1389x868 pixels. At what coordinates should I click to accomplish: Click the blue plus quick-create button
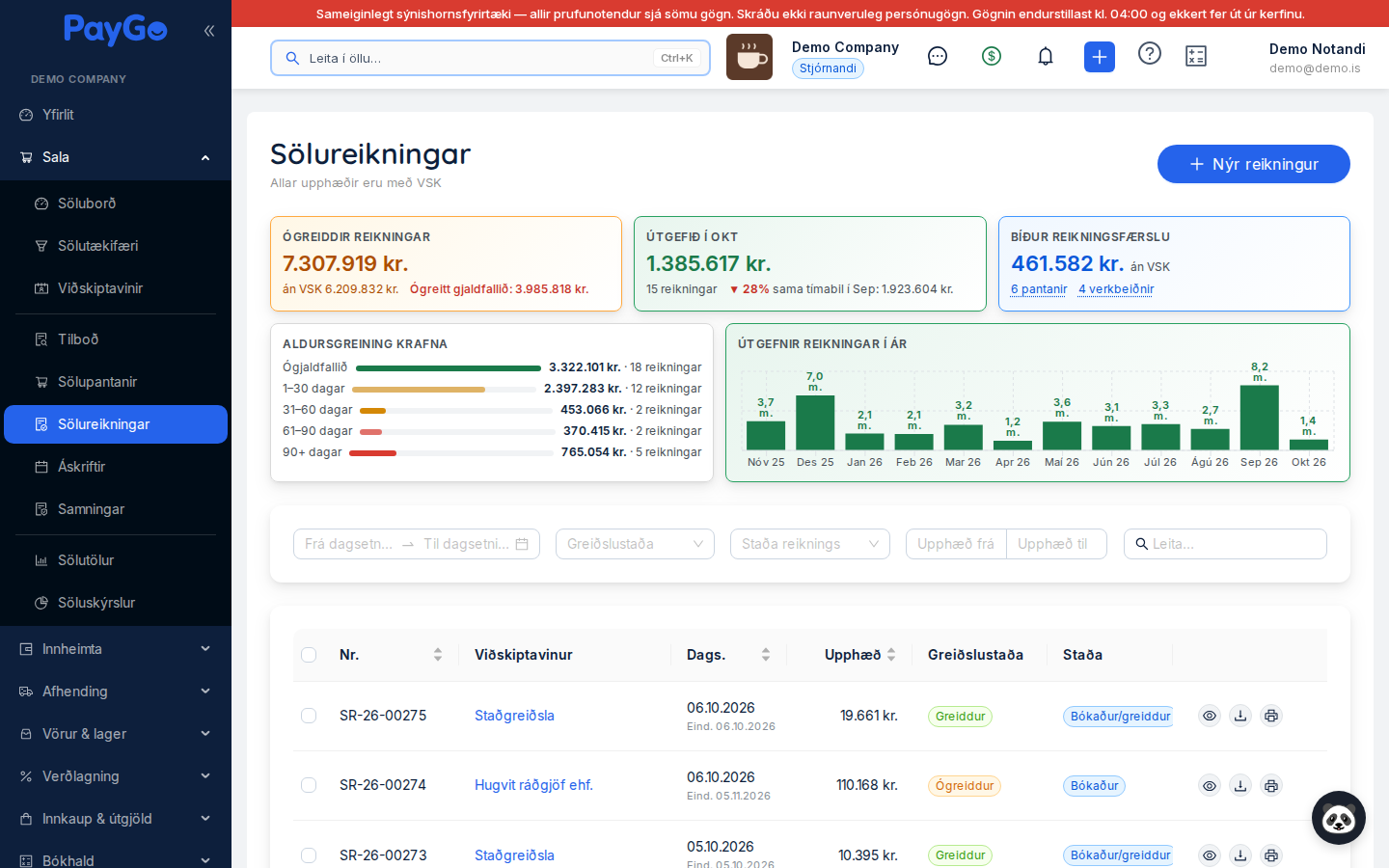point(1100,57)
